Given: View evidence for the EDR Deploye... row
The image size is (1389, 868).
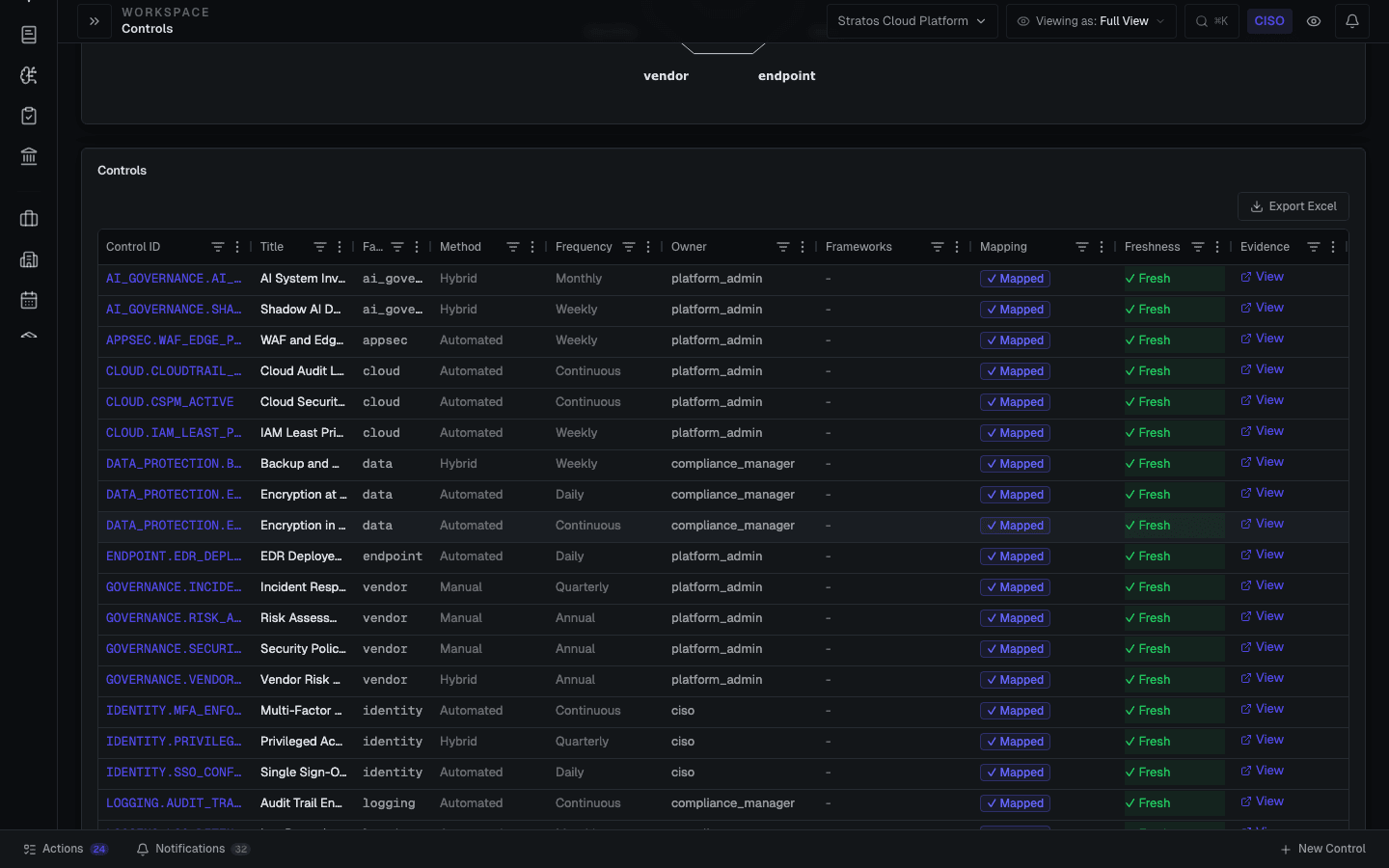Looking at the screenshot, I should click(x=1262, y=555).
